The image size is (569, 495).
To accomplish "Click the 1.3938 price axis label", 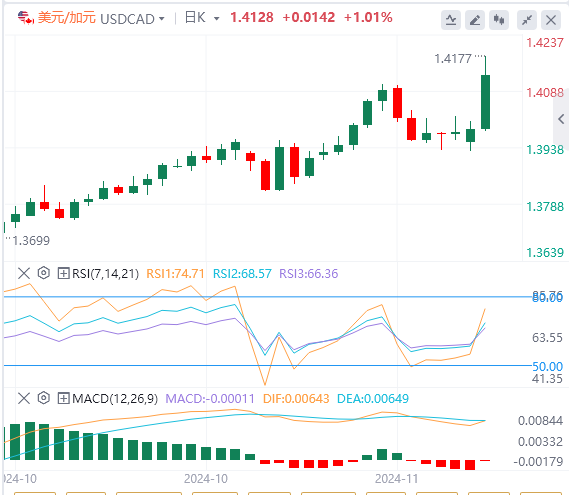I will tap(545, 150).
